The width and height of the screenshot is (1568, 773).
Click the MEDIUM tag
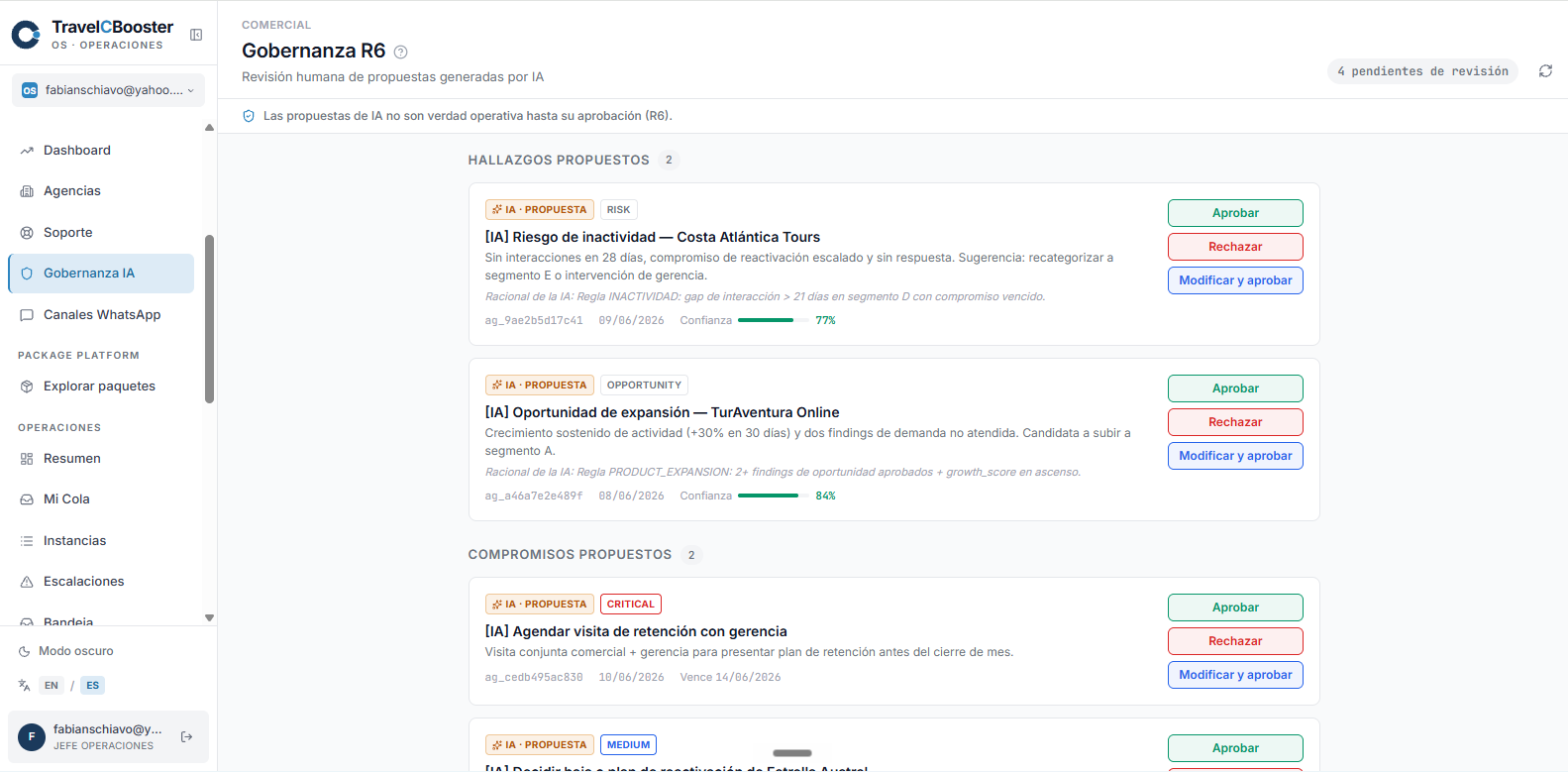628,745
